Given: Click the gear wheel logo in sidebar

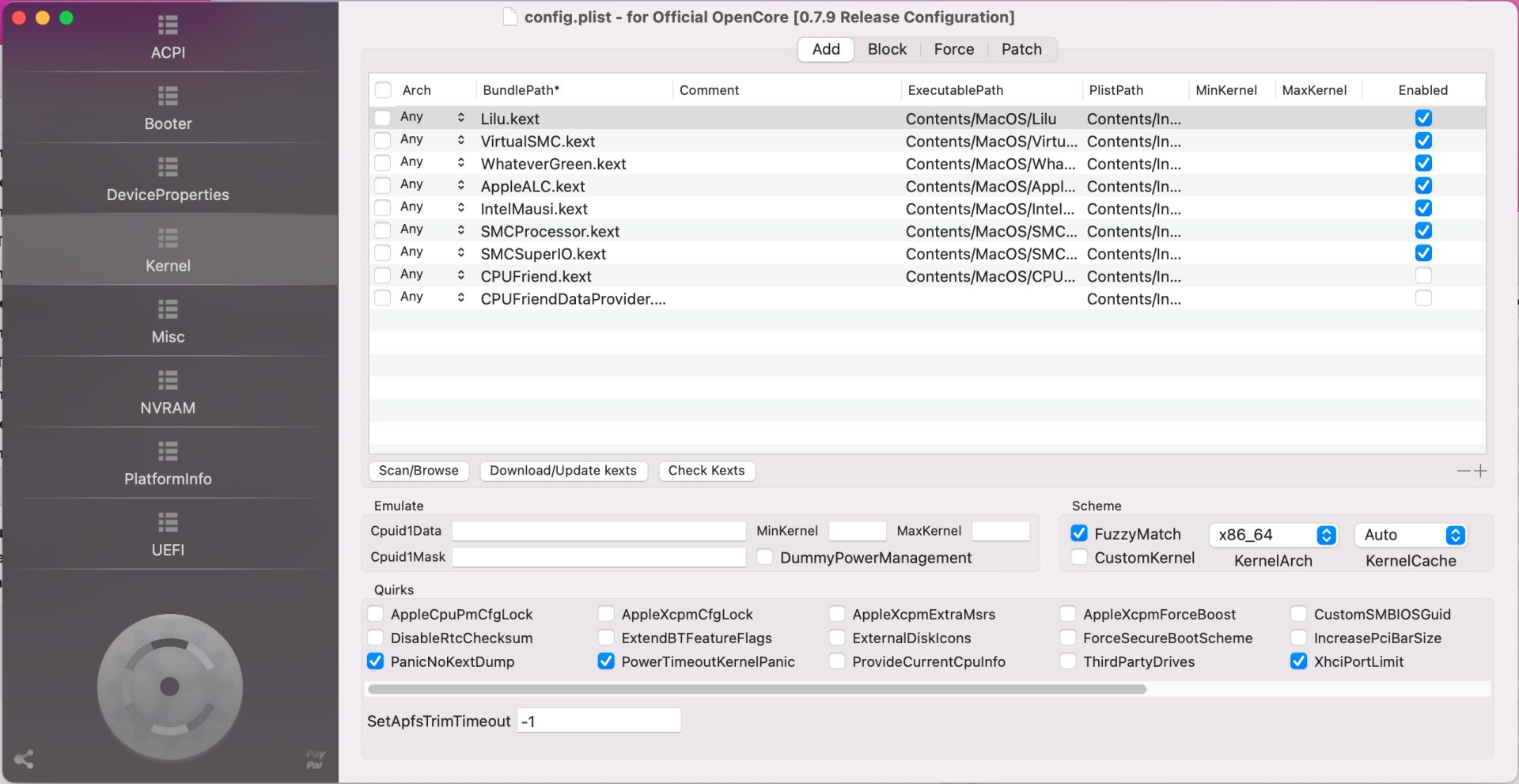Looking at the screenshot, I should click(x=169, y=687).
